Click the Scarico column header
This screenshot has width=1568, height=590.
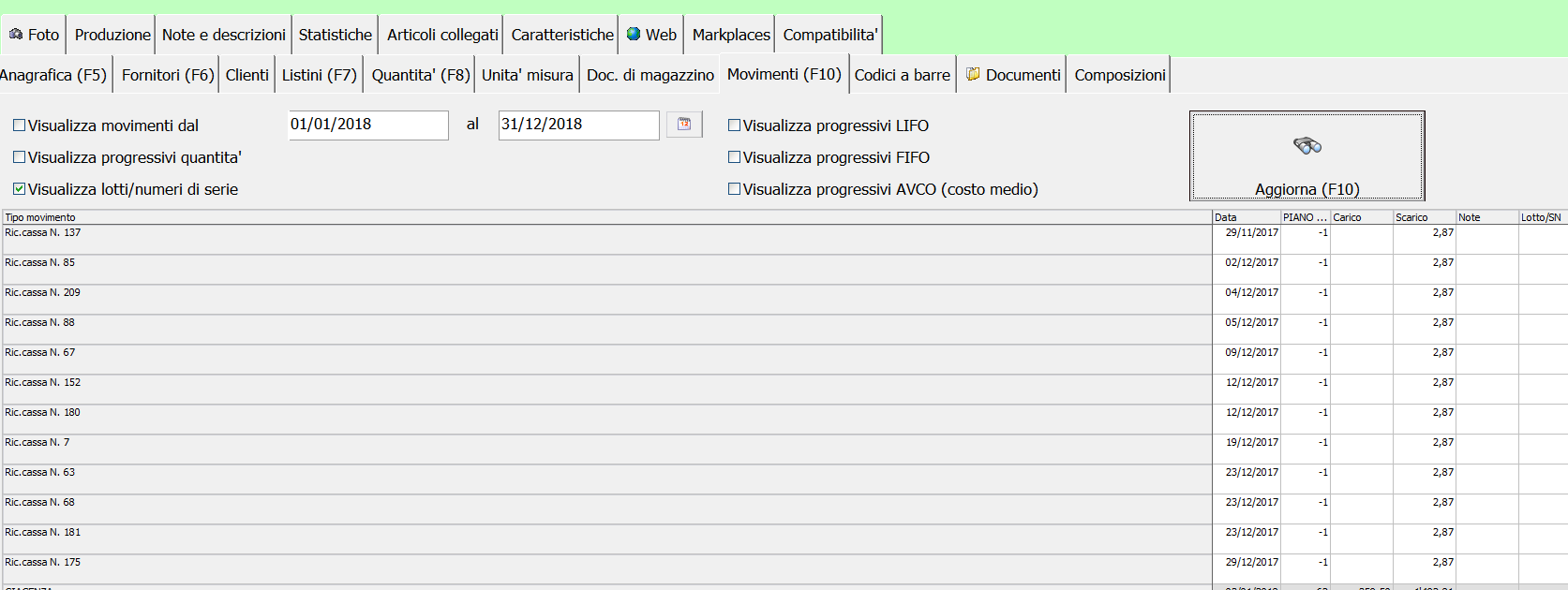point(1423,217)
